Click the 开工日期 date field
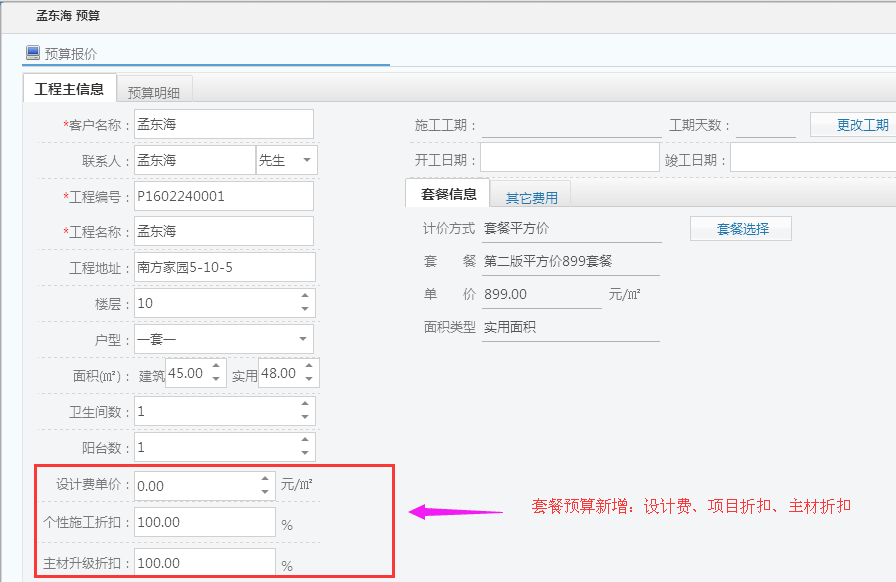896x582 pixels. [x=569, y=158]
